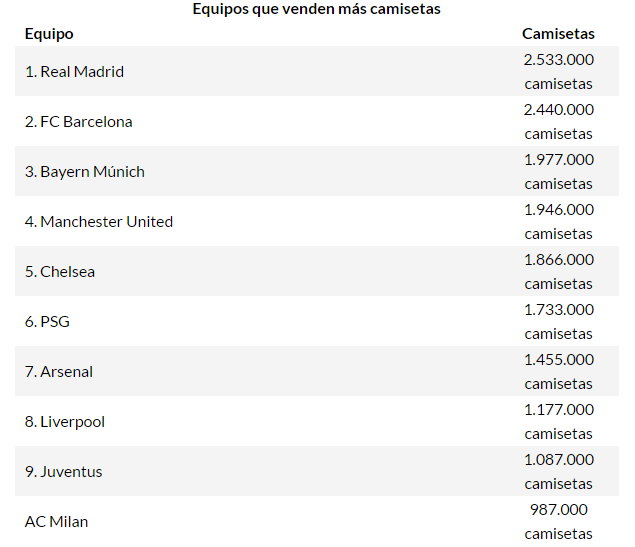Select the '7. Arsenal' team name
The image size is (635, 547).
[x=59, y=372]
